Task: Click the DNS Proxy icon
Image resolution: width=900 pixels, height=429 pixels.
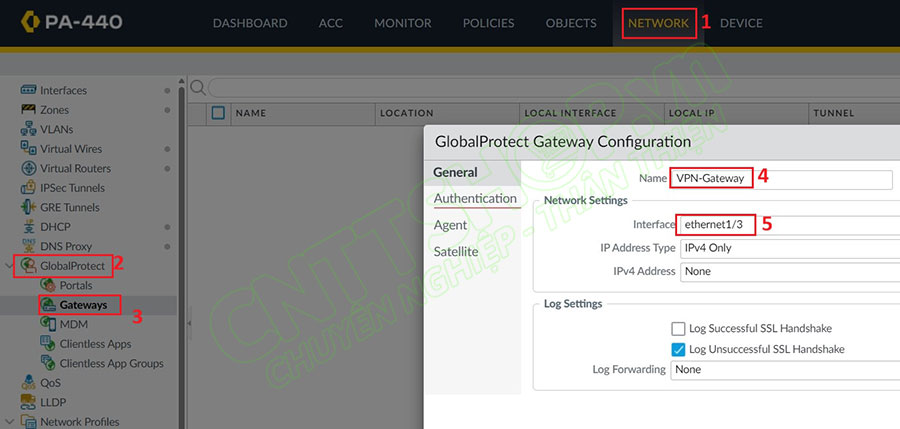Action: 29,246
